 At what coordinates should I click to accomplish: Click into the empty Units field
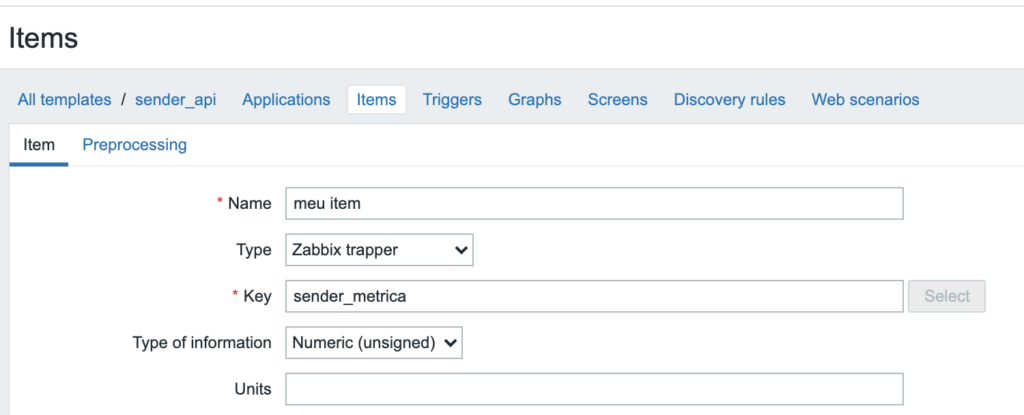pos(594,389)
